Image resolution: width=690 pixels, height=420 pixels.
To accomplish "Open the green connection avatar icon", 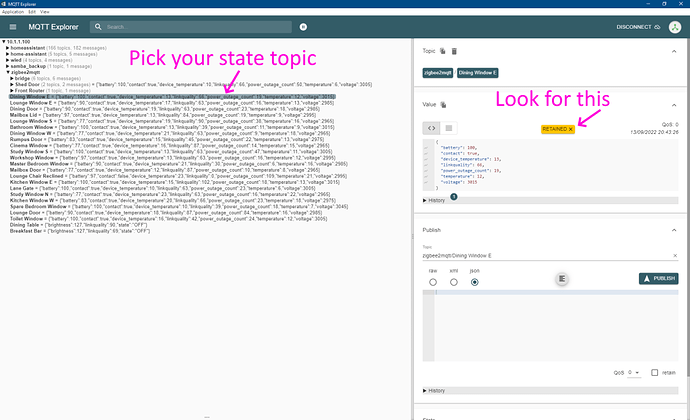I will tap(675, 27).
